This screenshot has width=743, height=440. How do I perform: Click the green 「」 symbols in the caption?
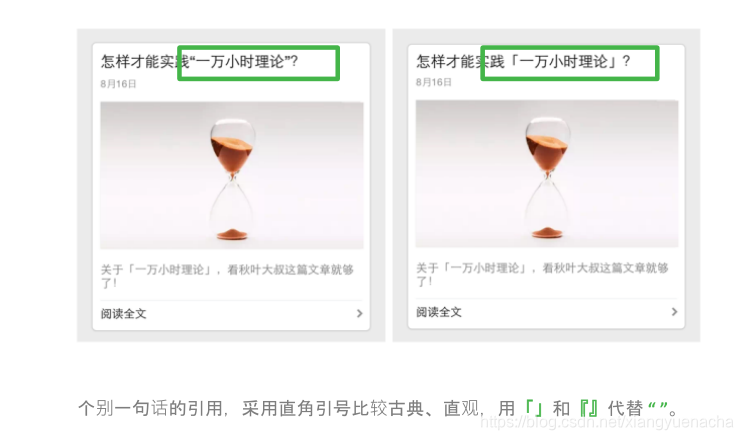coord(534,408)
